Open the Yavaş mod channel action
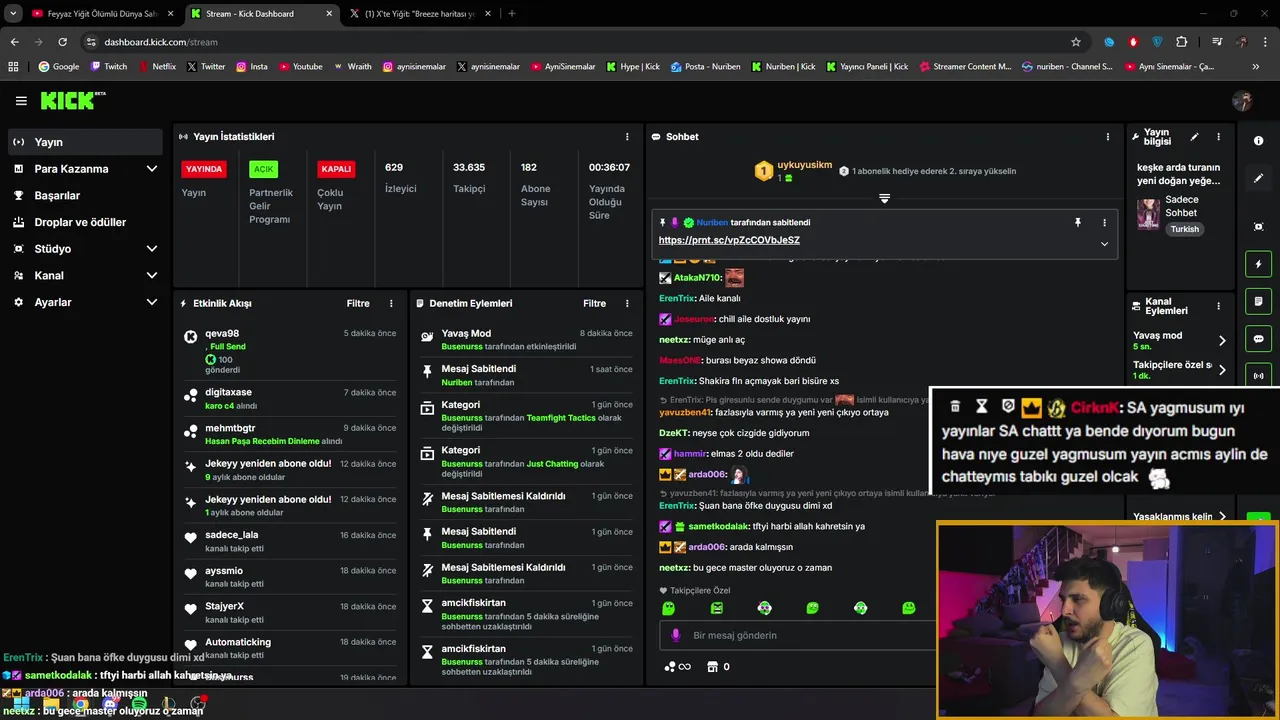This screenshot has width=1280, height=720. click(x=1180, y=340)
